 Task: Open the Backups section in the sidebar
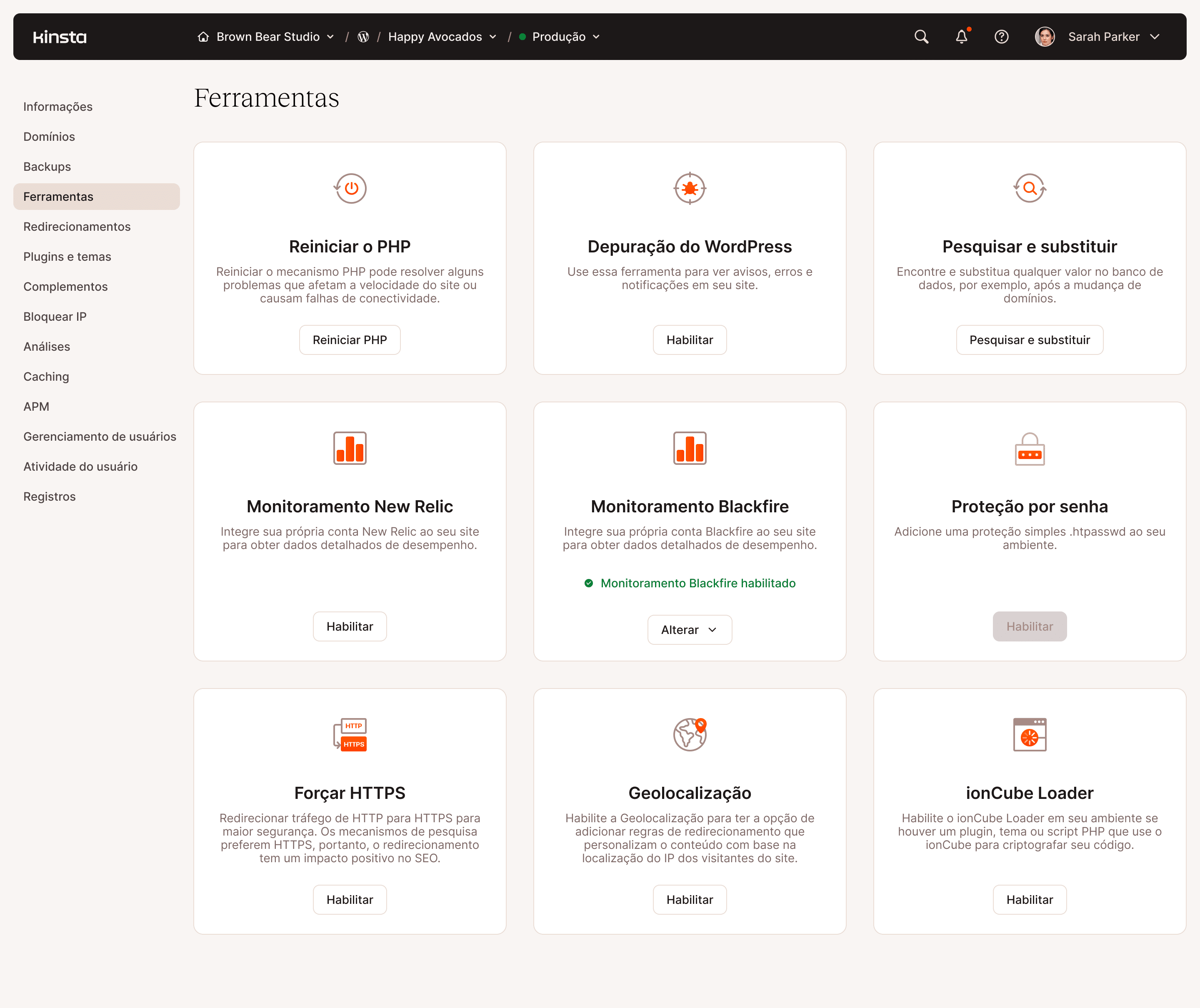click(47, 166)
